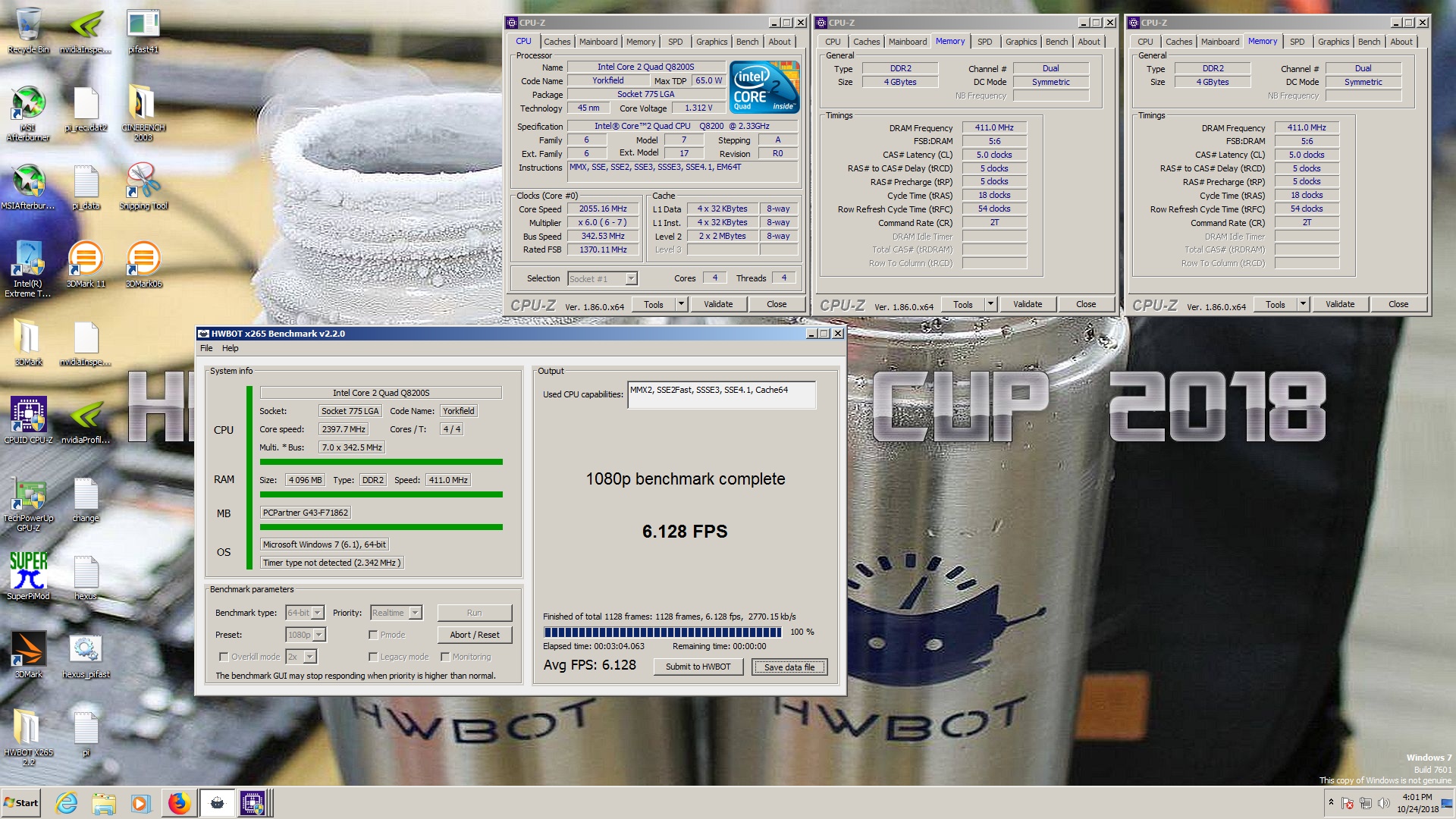The height and width of the screenshot is (819, 1456).
Task: Show hidden system tray icons arrow
Action: [x=1331, y=802]
